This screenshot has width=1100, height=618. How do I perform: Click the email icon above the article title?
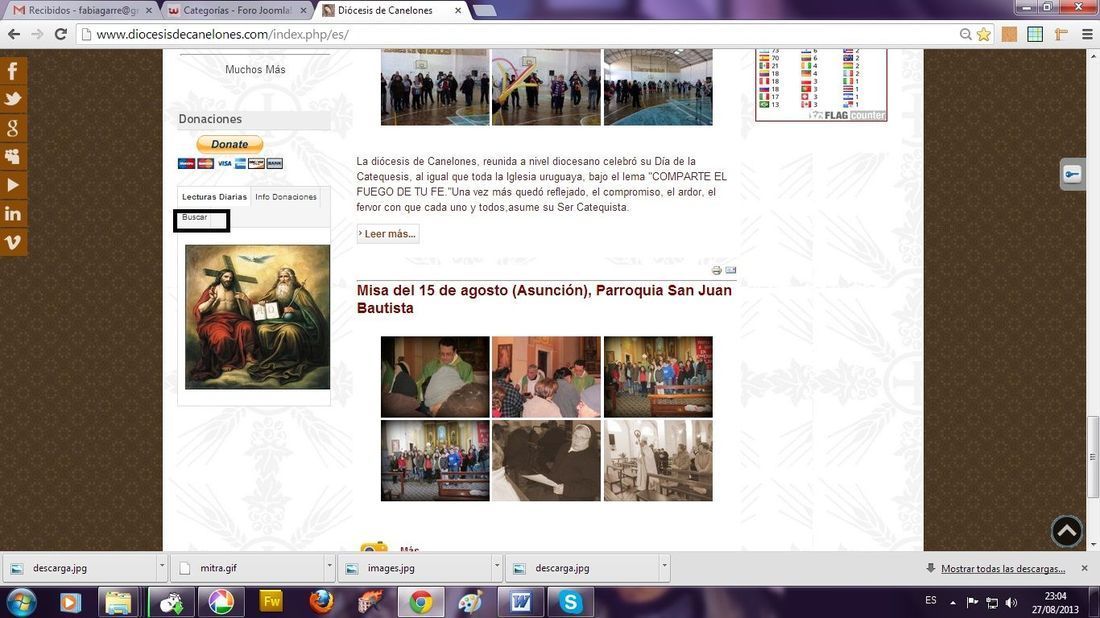point(730,270)
